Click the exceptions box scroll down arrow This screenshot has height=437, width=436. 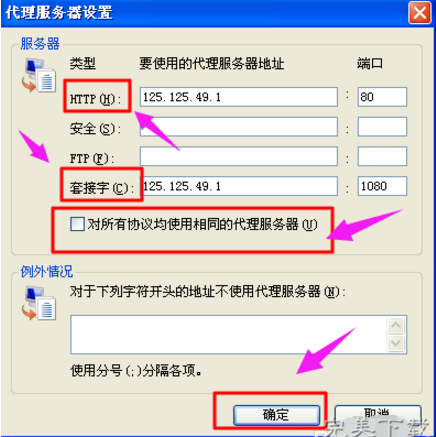click(396, 343)
